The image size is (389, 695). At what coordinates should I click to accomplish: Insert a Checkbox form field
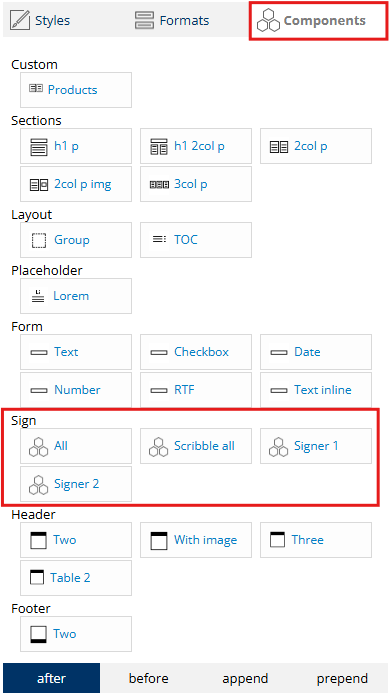point(196,352)
